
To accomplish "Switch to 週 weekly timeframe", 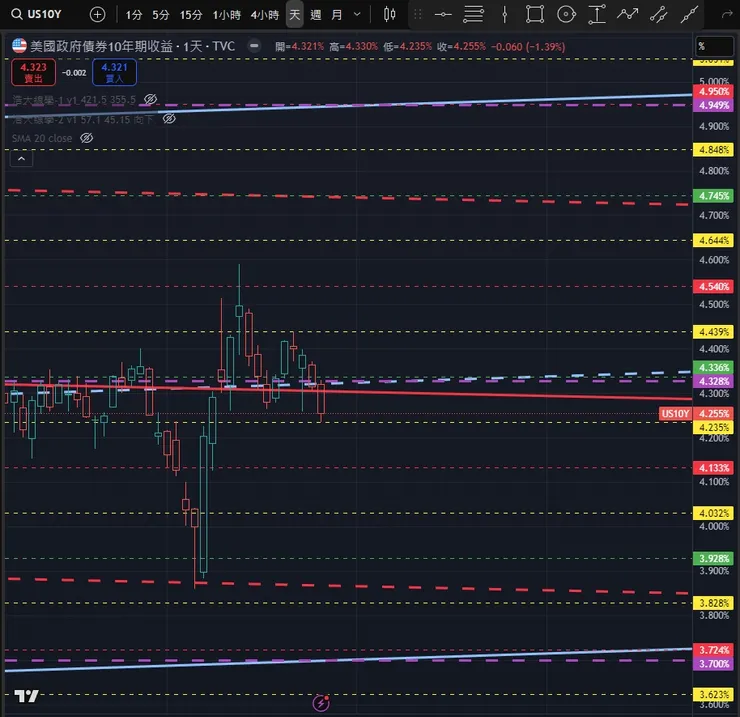I will point(316,15).
